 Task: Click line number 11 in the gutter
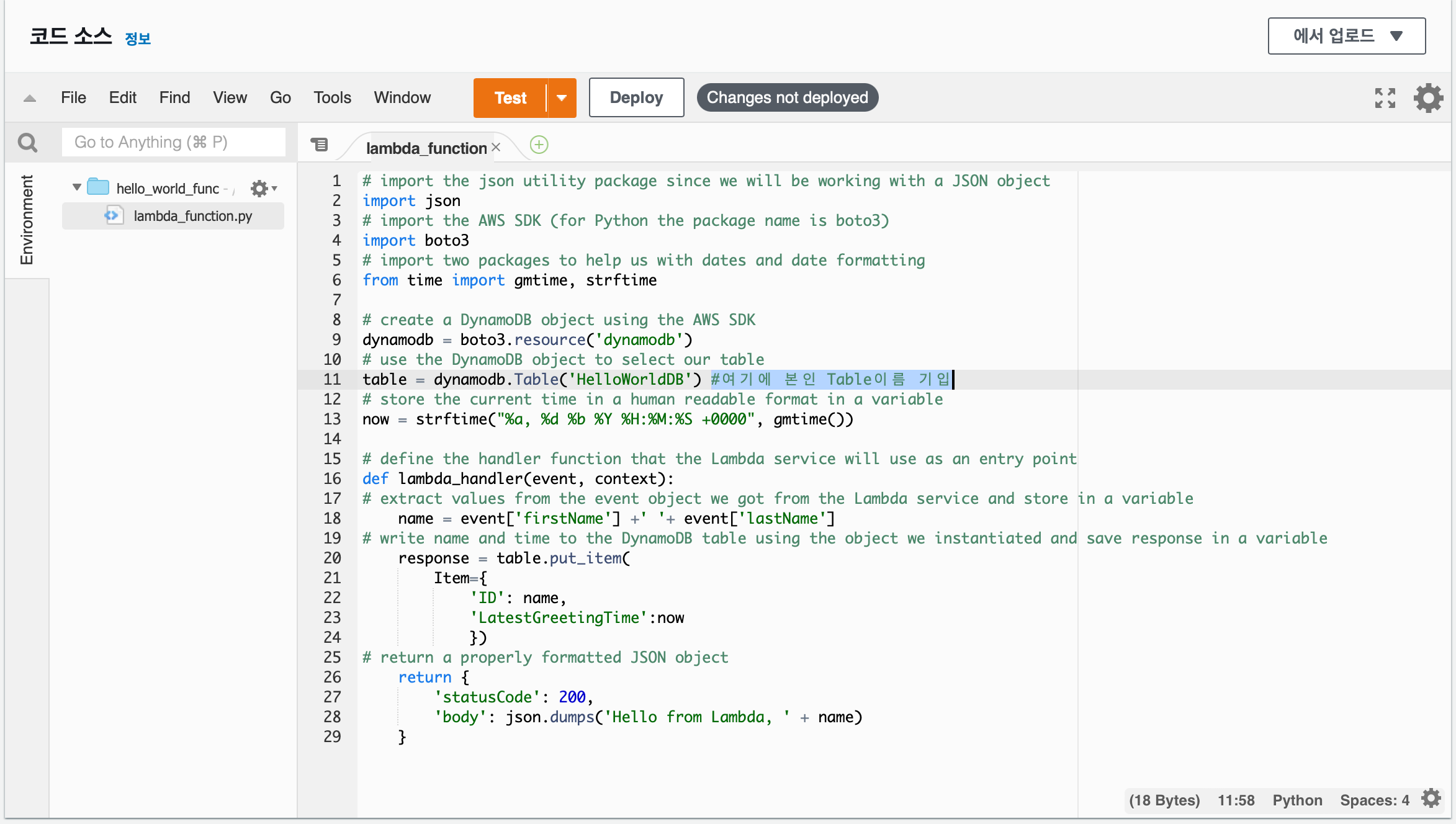click(x=332, y=379)
